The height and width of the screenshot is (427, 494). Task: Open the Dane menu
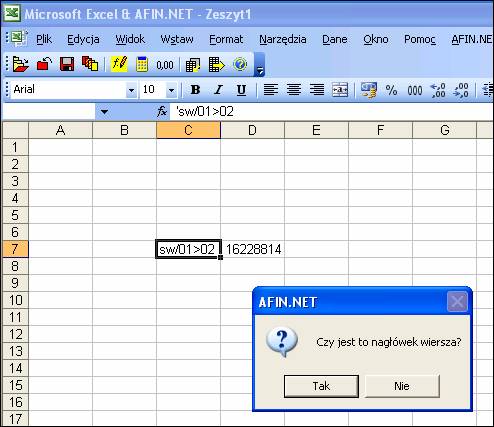pos(335,39)
